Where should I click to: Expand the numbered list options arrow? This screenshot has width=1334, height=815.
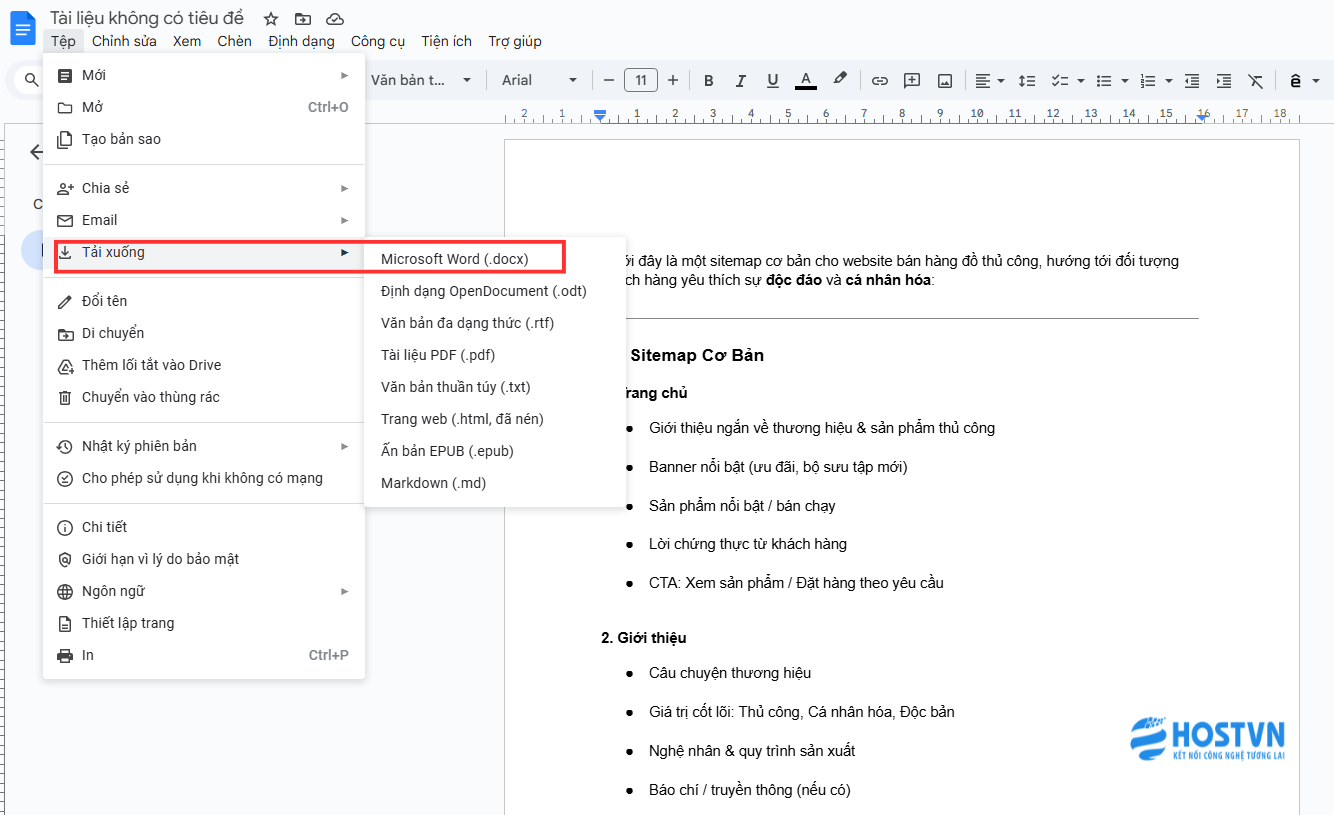point(1169,80)
